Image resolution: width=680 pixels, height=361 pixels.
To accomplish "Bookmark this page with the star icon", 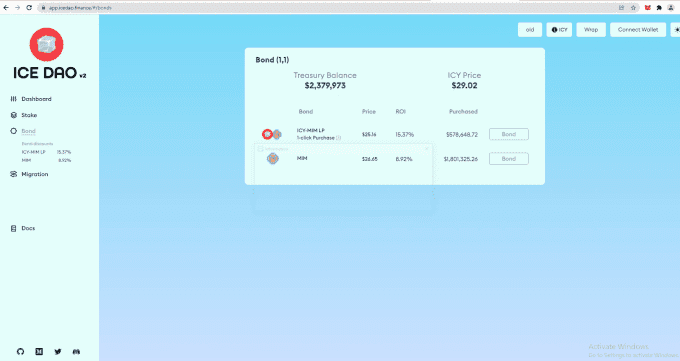I will pyautogui.click(x=633, y=7).
